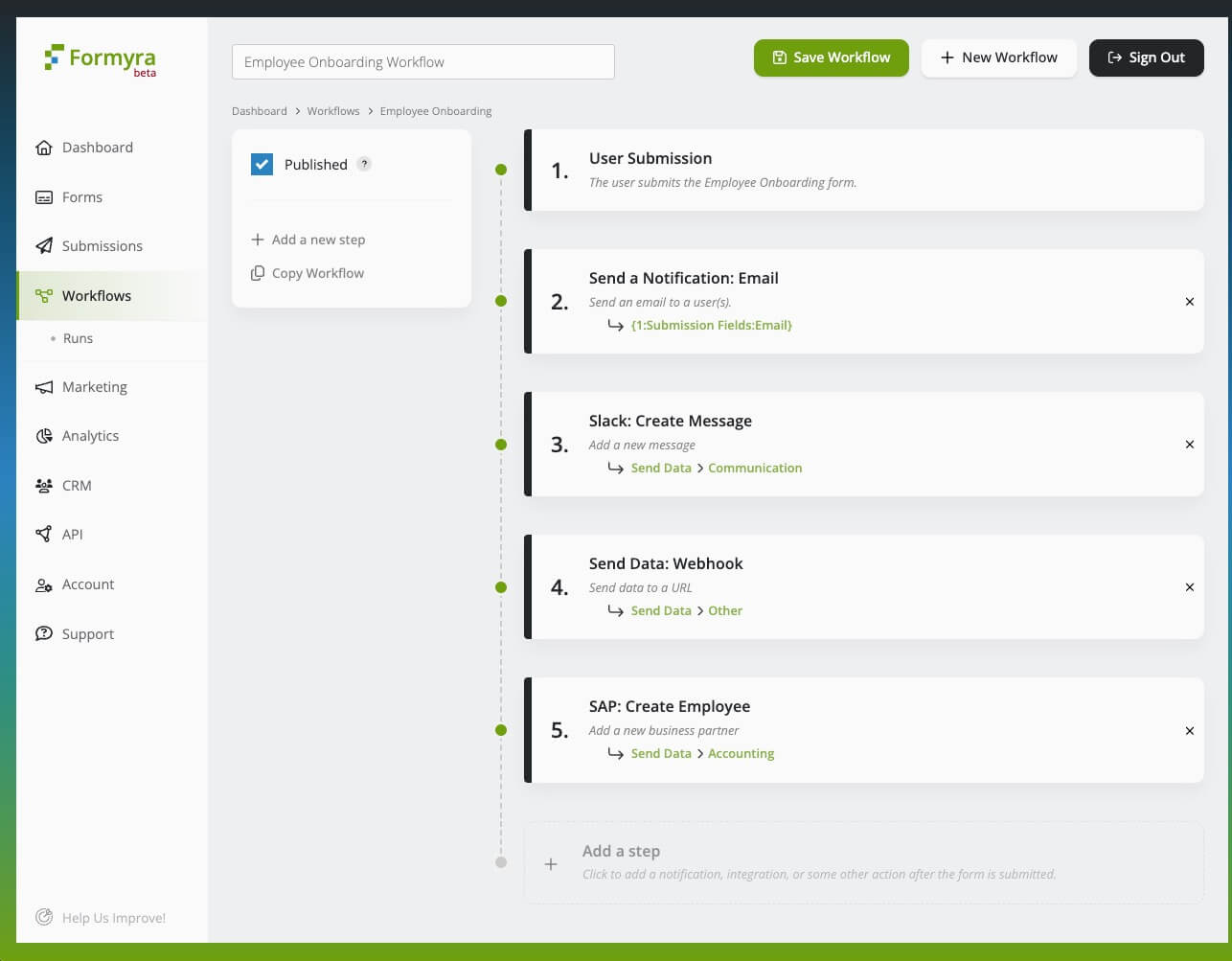Click the API icon in the sidebar
Image resolution: width=1232 pixels, height=961 pixels.
44,535
